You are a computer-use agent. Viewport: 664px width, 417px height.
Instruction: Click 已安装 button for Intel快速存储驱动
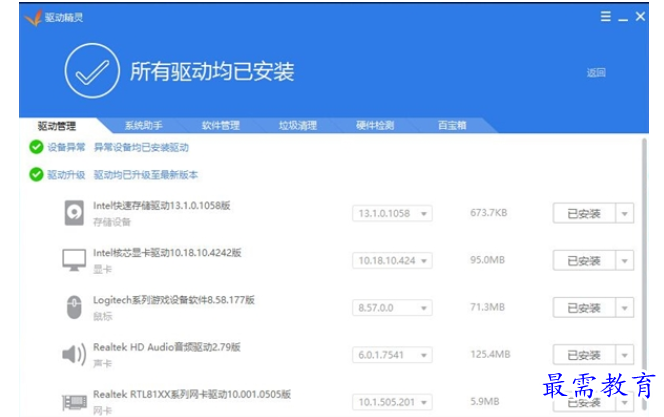584,213
